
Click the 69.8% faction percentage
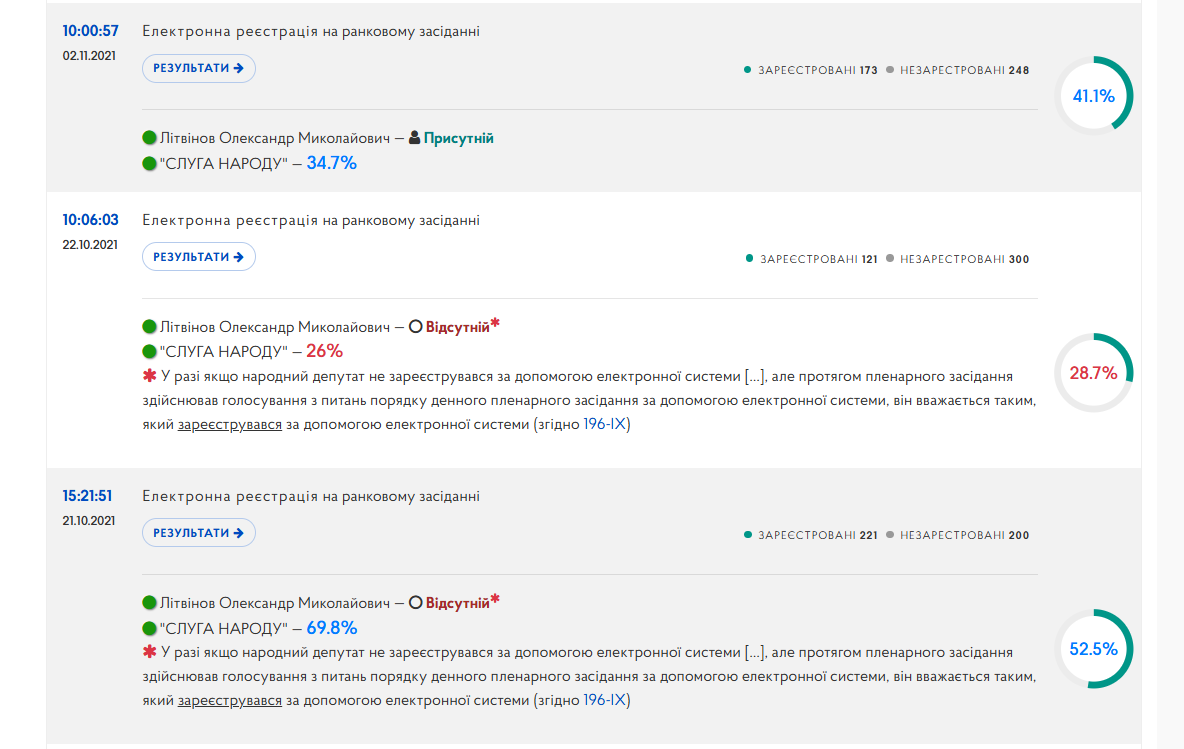pyautogui.click(x=331, y=627)
